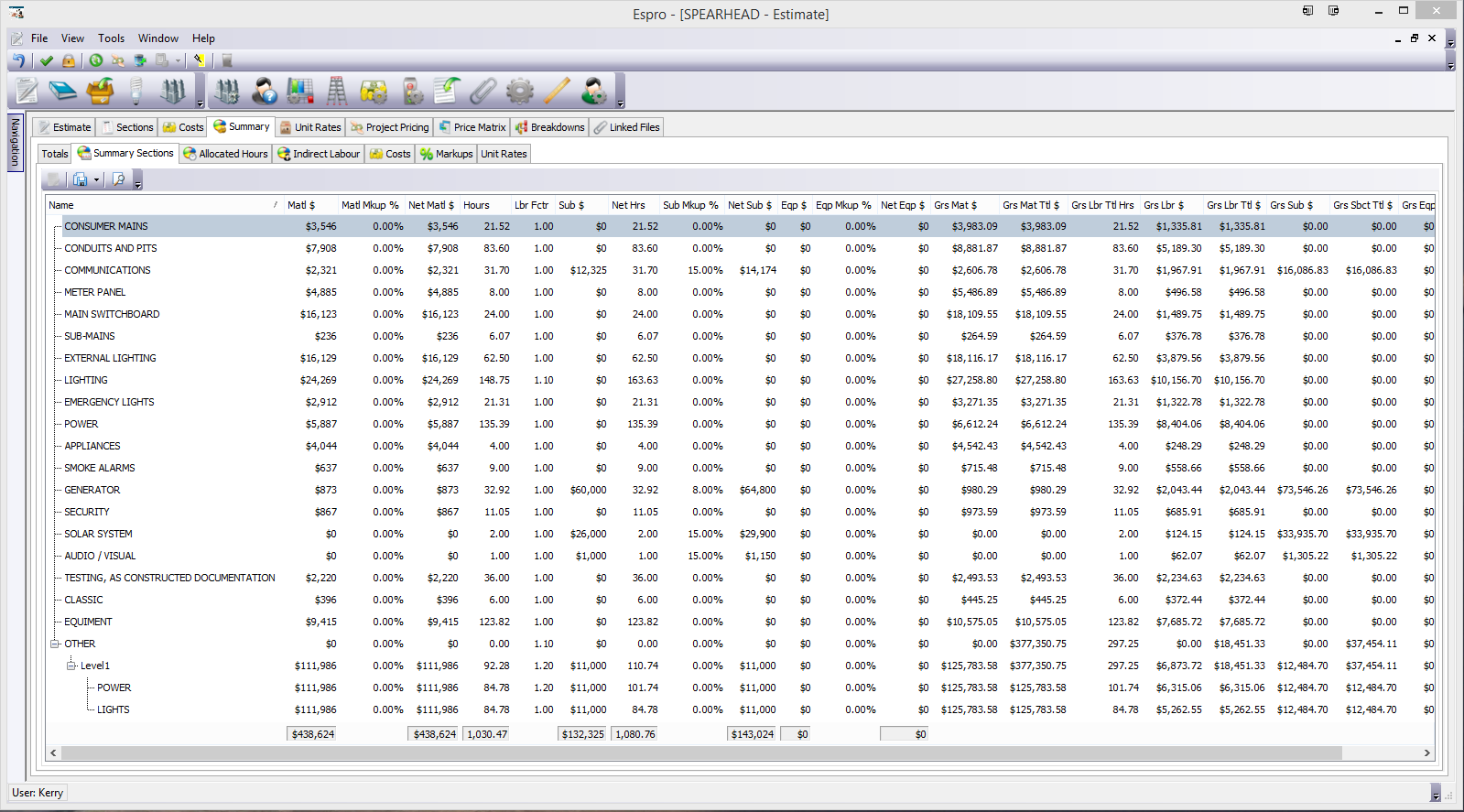Click the blue book toolbar icon
The height and width of the screenshot is (812, 1464).
coord(63,91)
